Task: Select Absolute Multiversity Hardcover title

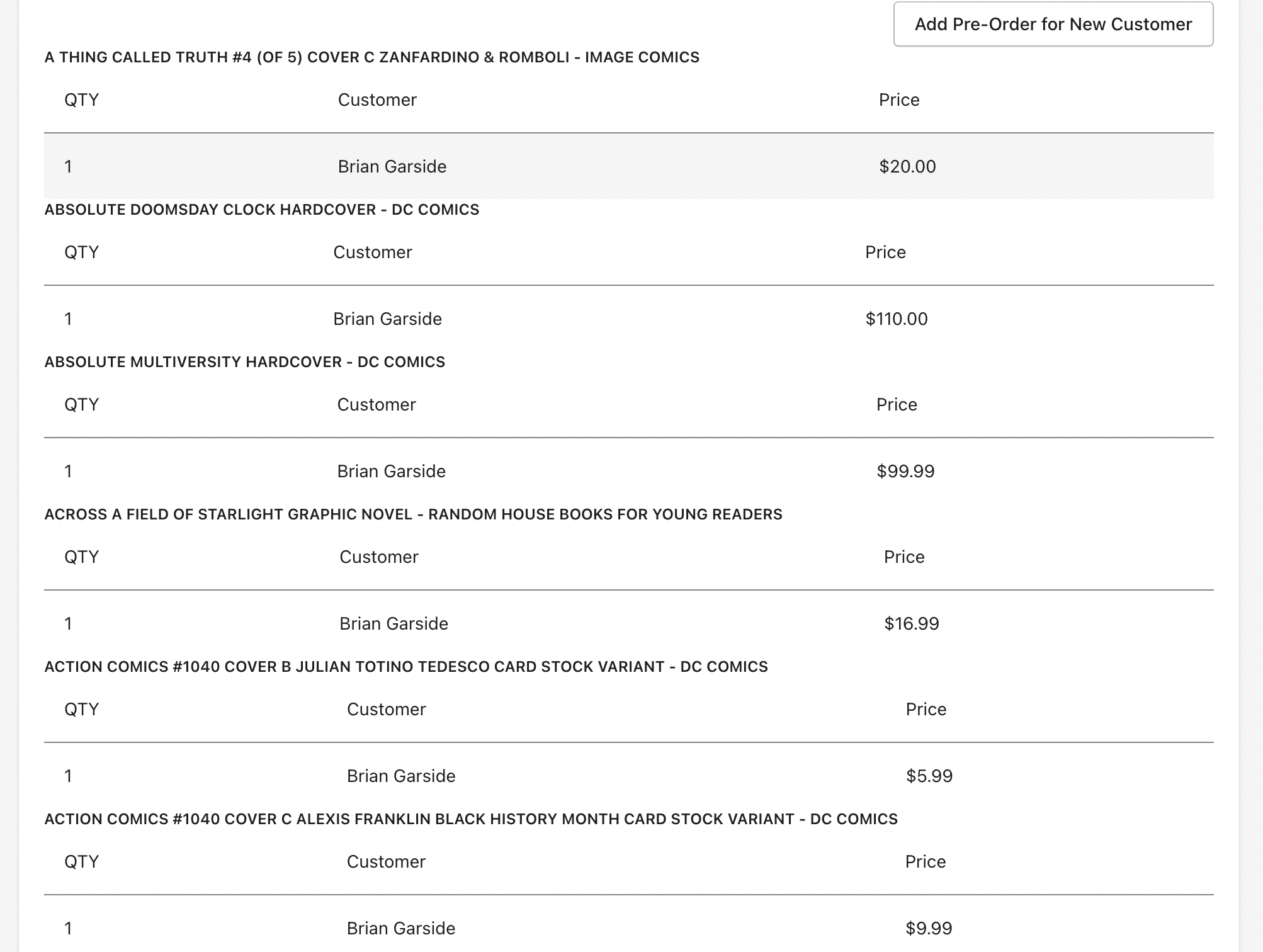Action: [x=245, y=362]
